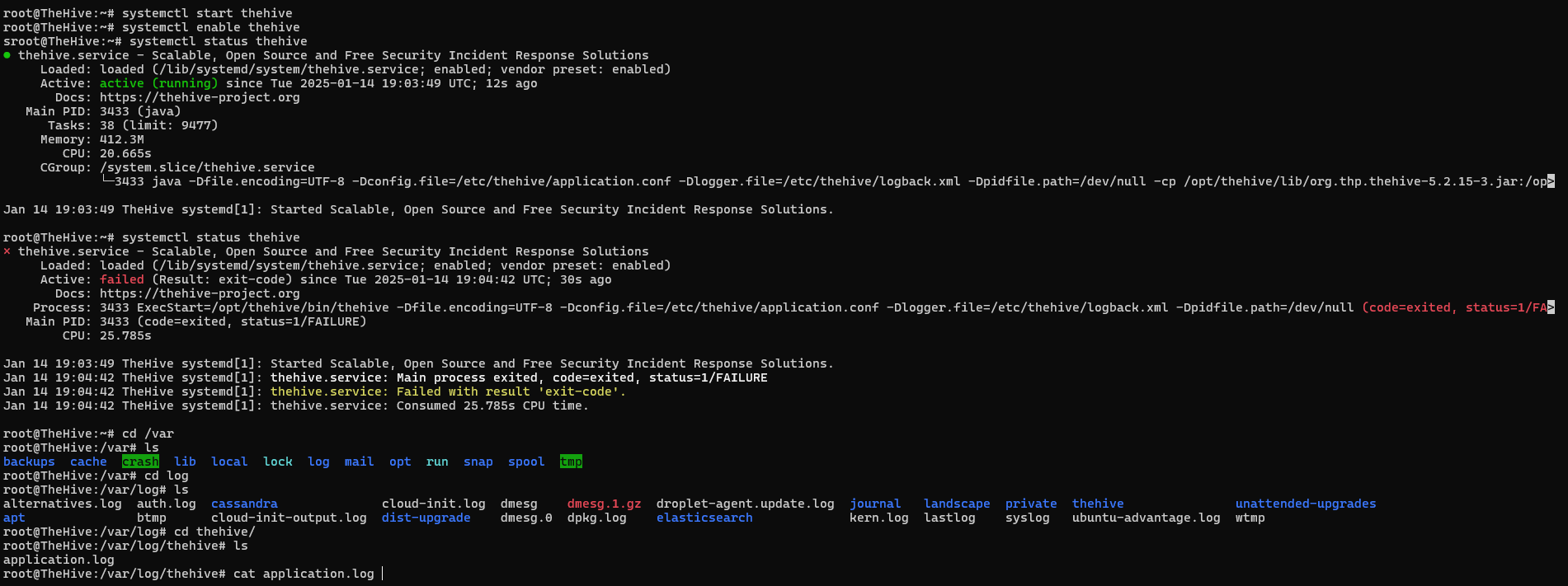Open the Docs URL under the failed status

[200, 293]
